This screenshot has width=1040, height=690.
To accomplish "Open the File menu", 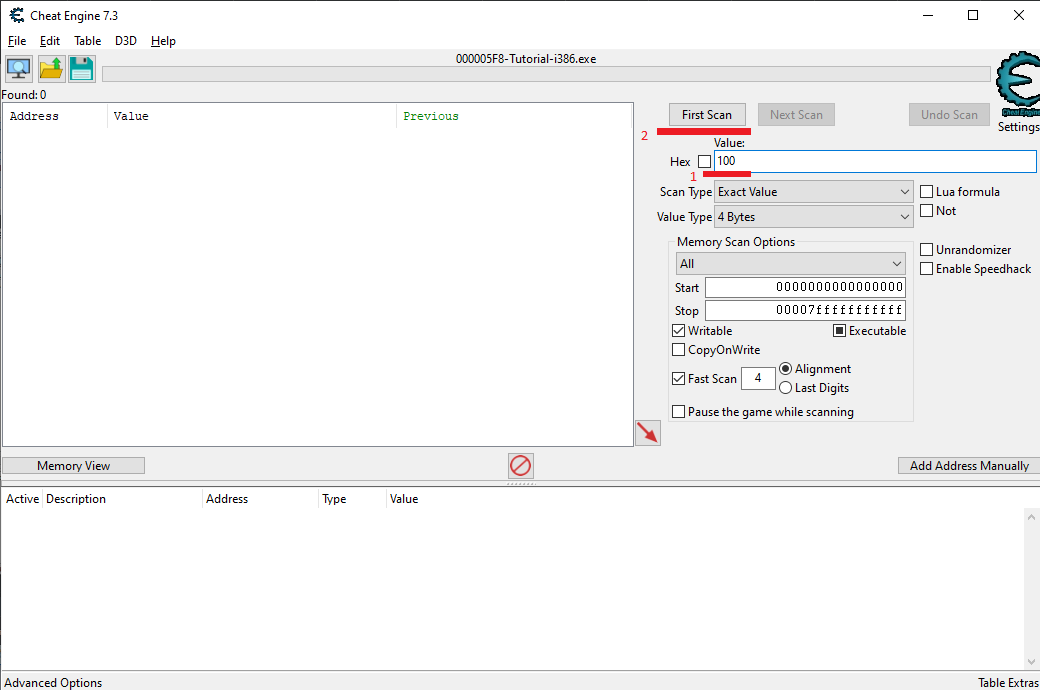I will [17, 41].
